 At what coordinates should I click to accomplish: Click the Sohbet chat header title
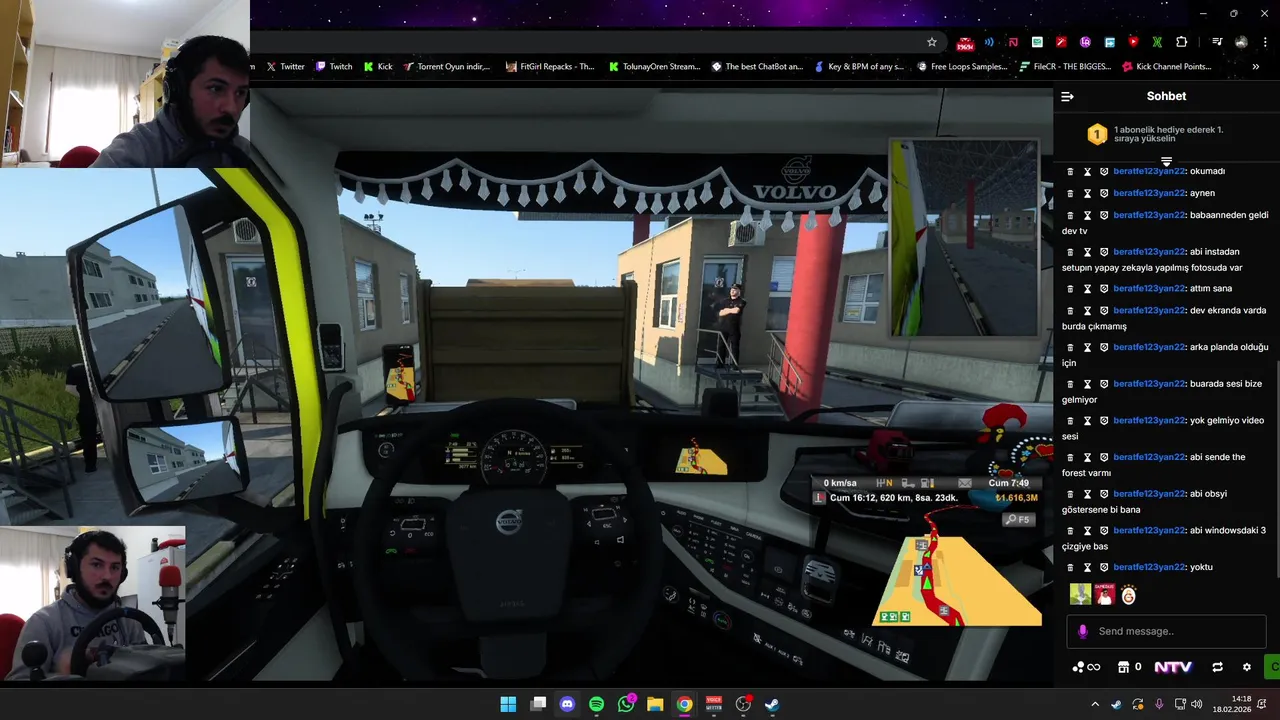(x=1166, y=96)
